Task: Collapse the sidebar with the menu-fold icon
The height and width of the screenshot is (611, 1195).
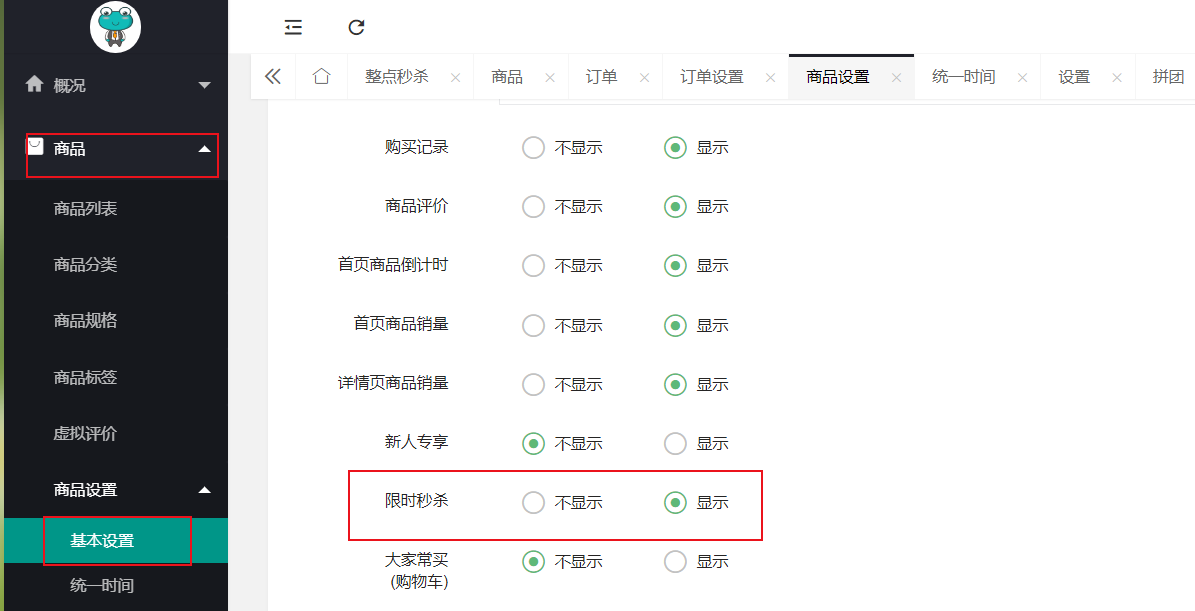Action: click(x=293, y=27)
